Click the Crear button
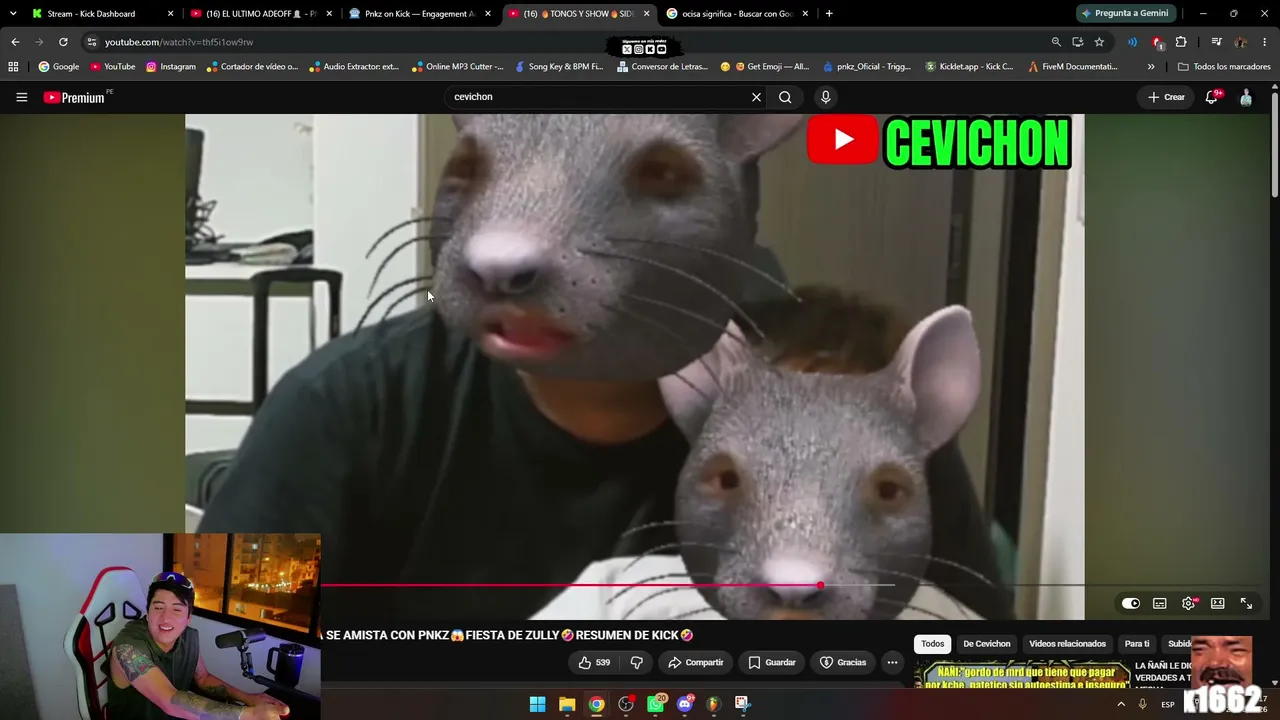The image size is (1280, 720). coord(1166,97)
